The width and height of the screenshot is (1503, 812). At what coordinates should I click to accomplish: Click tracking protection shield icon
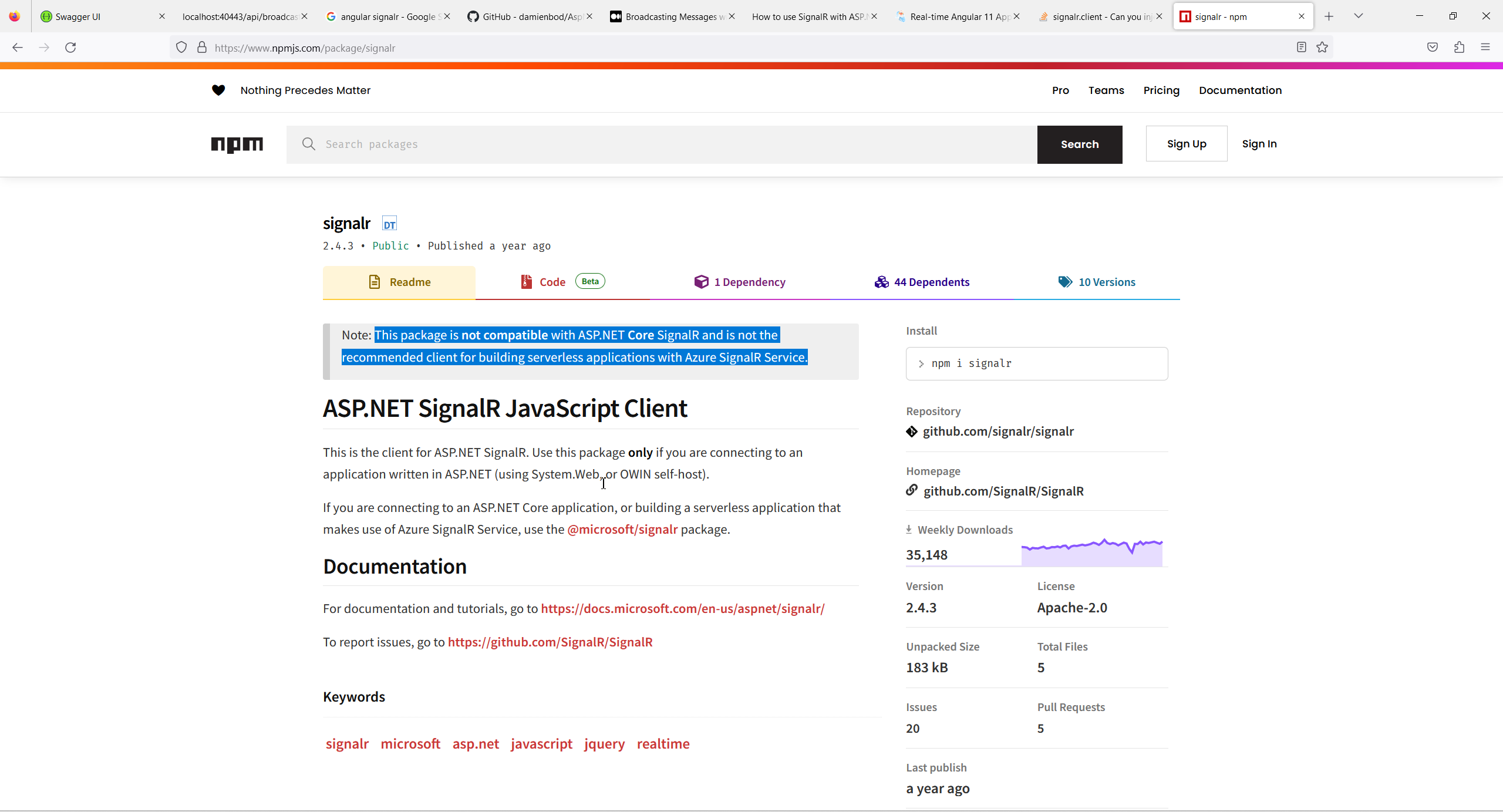181,48
